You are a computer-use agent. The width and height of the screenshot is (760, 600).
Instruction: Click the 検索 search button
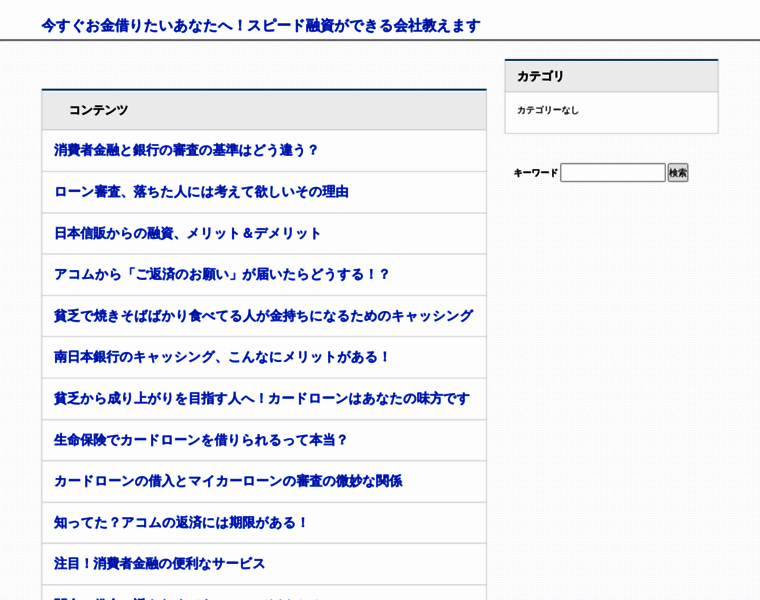678,173
